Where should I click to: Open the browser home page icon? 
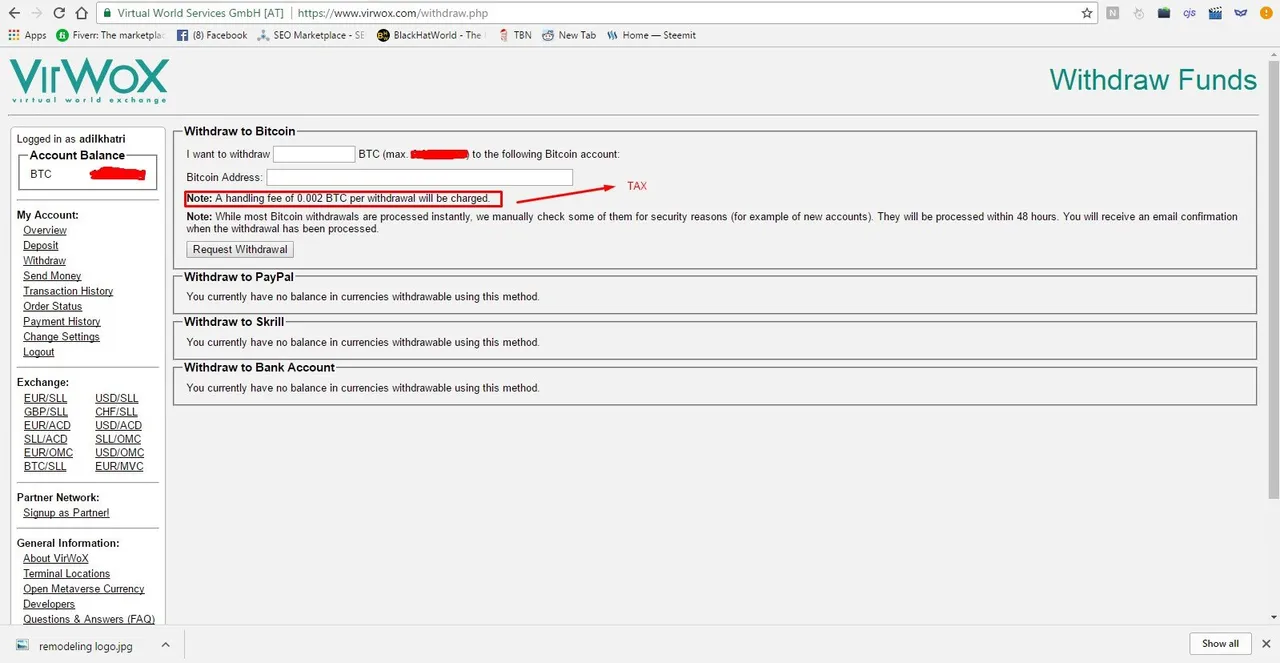[x=82, y=13]
